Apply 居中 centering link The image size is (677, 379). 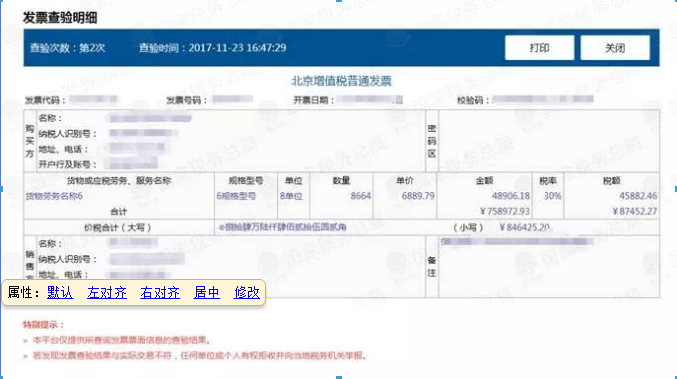coord(206,293)
